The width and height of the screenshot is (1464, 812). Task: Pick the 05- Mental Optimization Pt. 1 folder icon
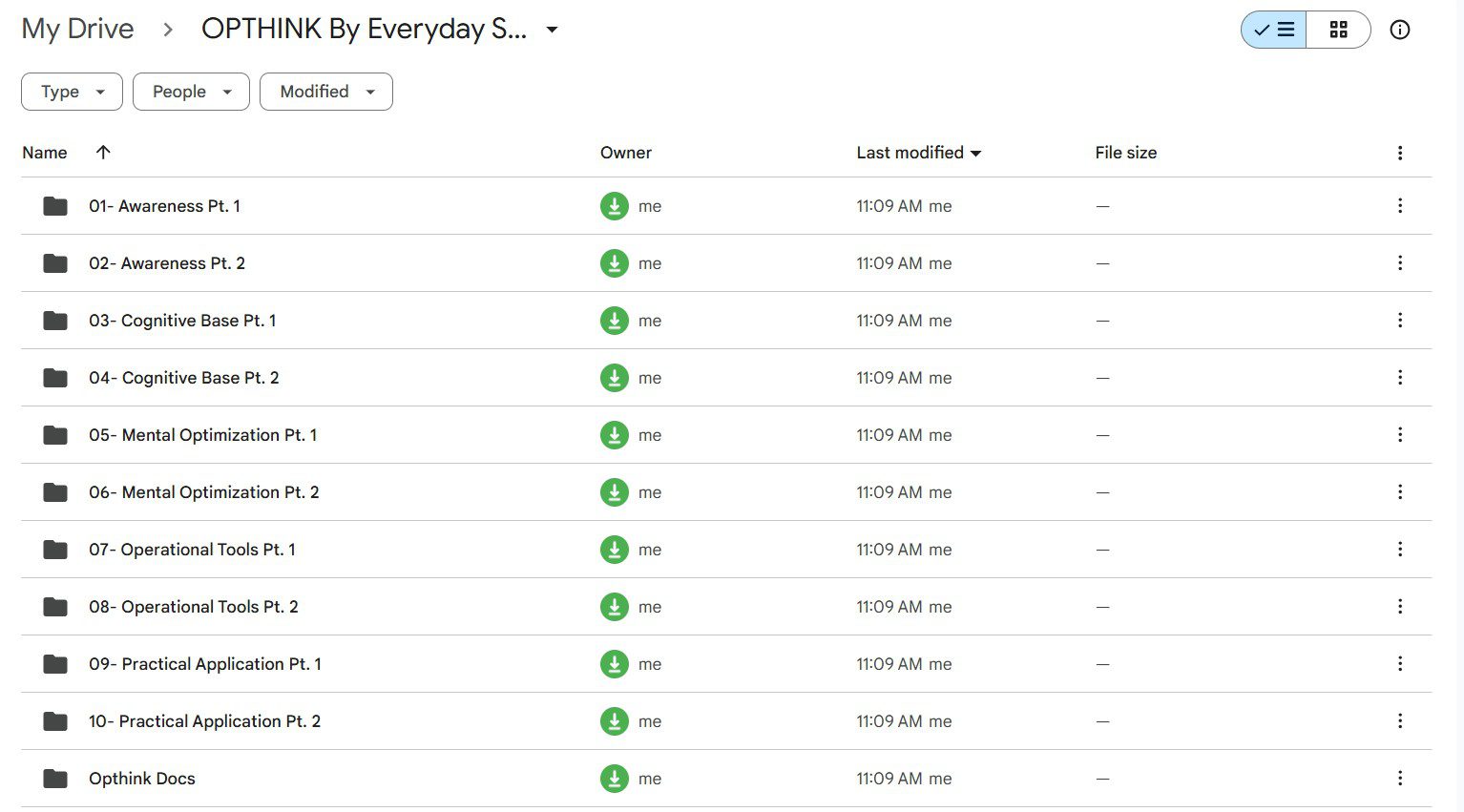pyautogui.click(x=55, y=435)
